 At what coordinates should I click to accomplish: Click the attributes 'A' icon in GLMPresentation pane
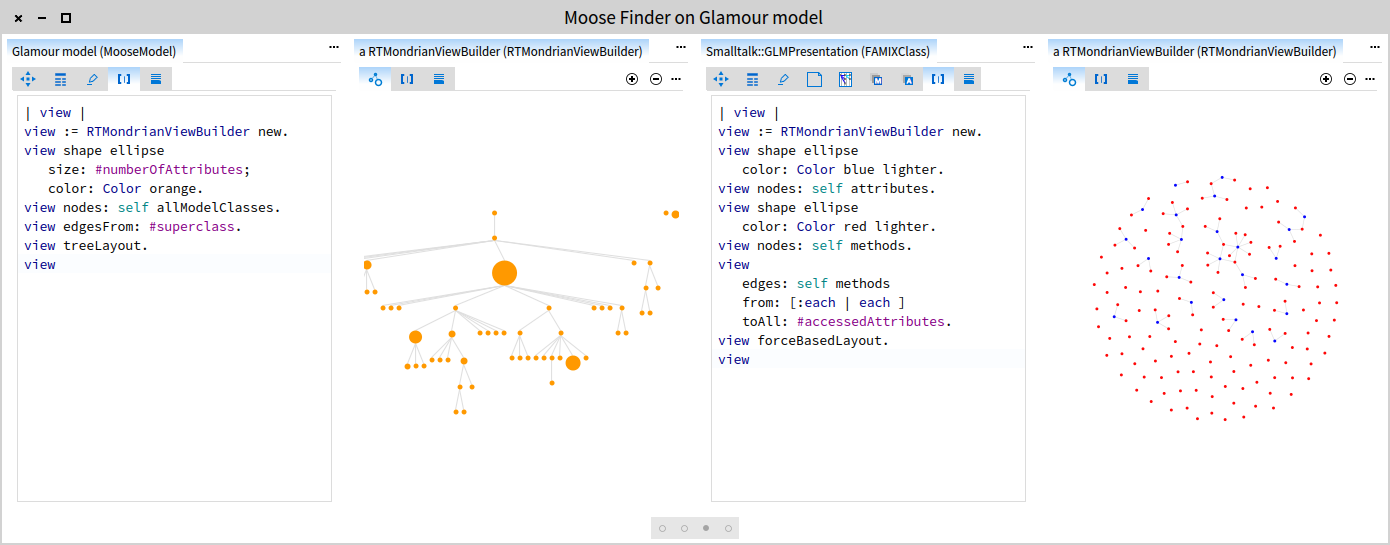point(907,79)
